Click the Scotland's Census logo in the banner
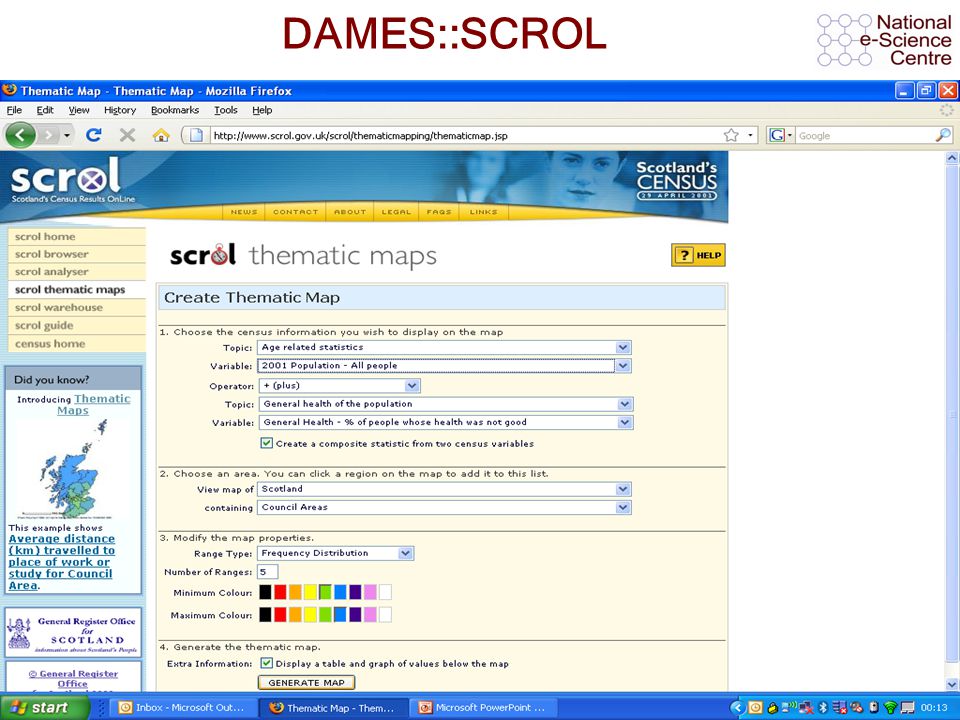Screen dimensions: 960x720 coord(677,179)
